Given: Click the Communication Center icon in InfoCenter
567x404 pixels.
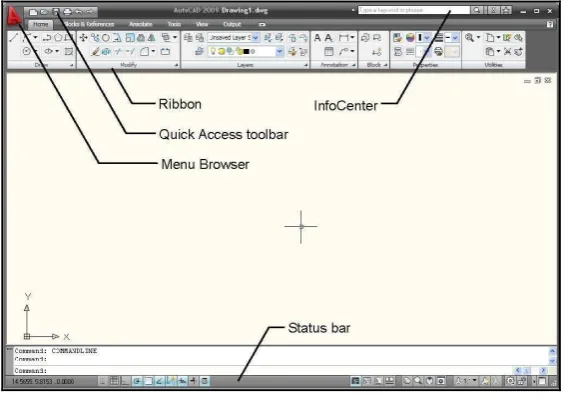Looking at the screenshot, I should click(x=494, y=10).
